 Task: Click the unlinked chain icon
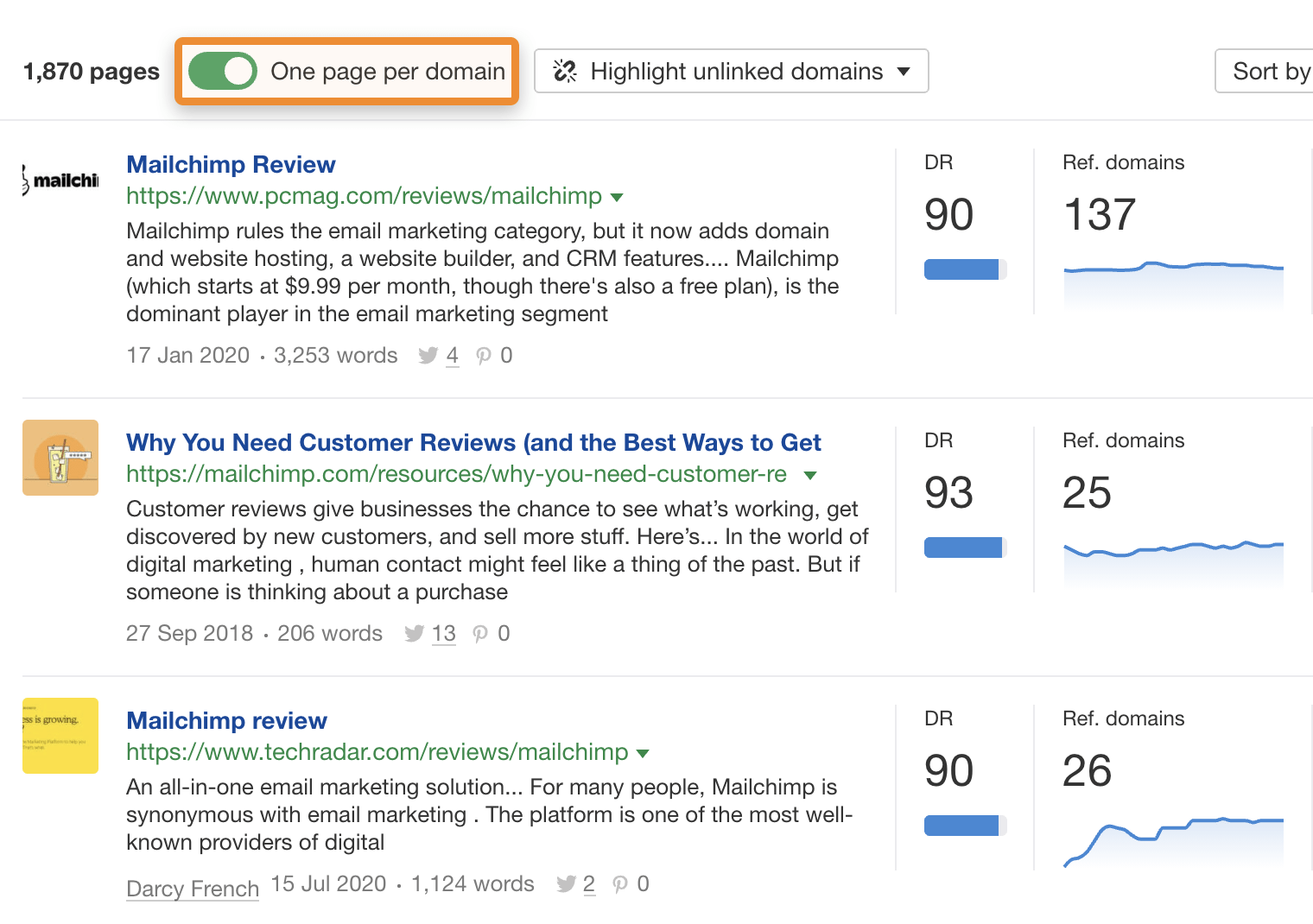tap(565, 71)
